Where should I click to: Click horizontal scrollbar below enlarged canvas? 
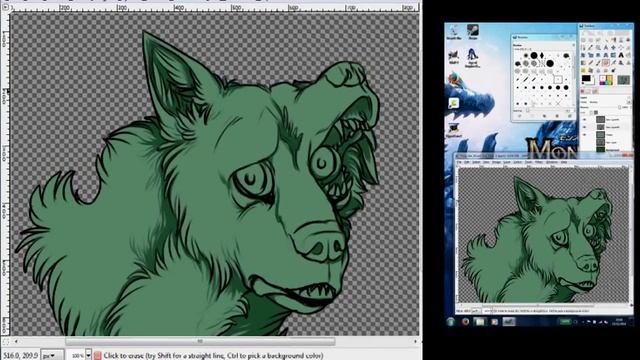click(x=200, y=341)
